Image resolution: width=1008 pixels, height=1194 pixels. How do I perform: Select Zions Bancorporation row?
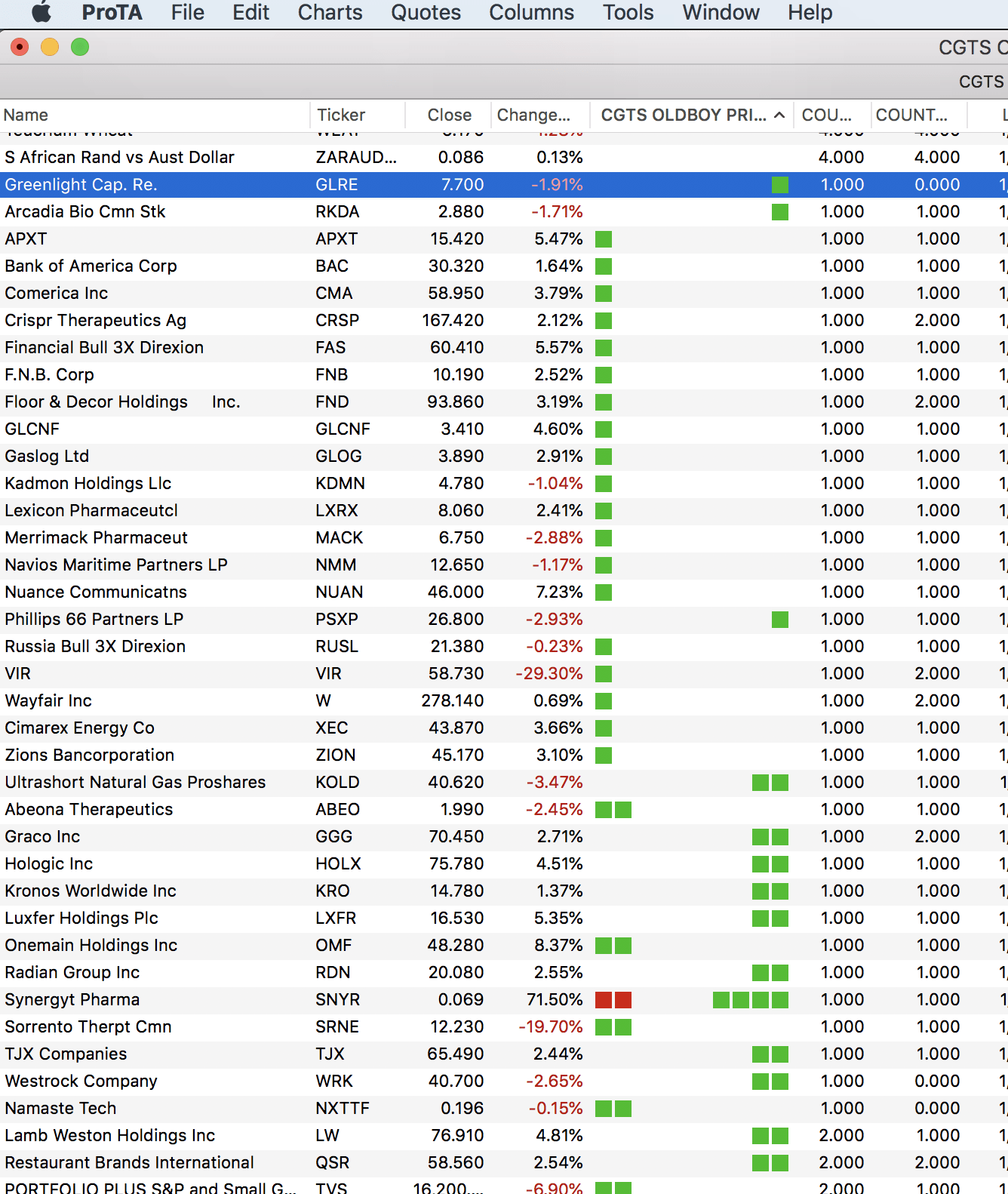click(504, 755)
